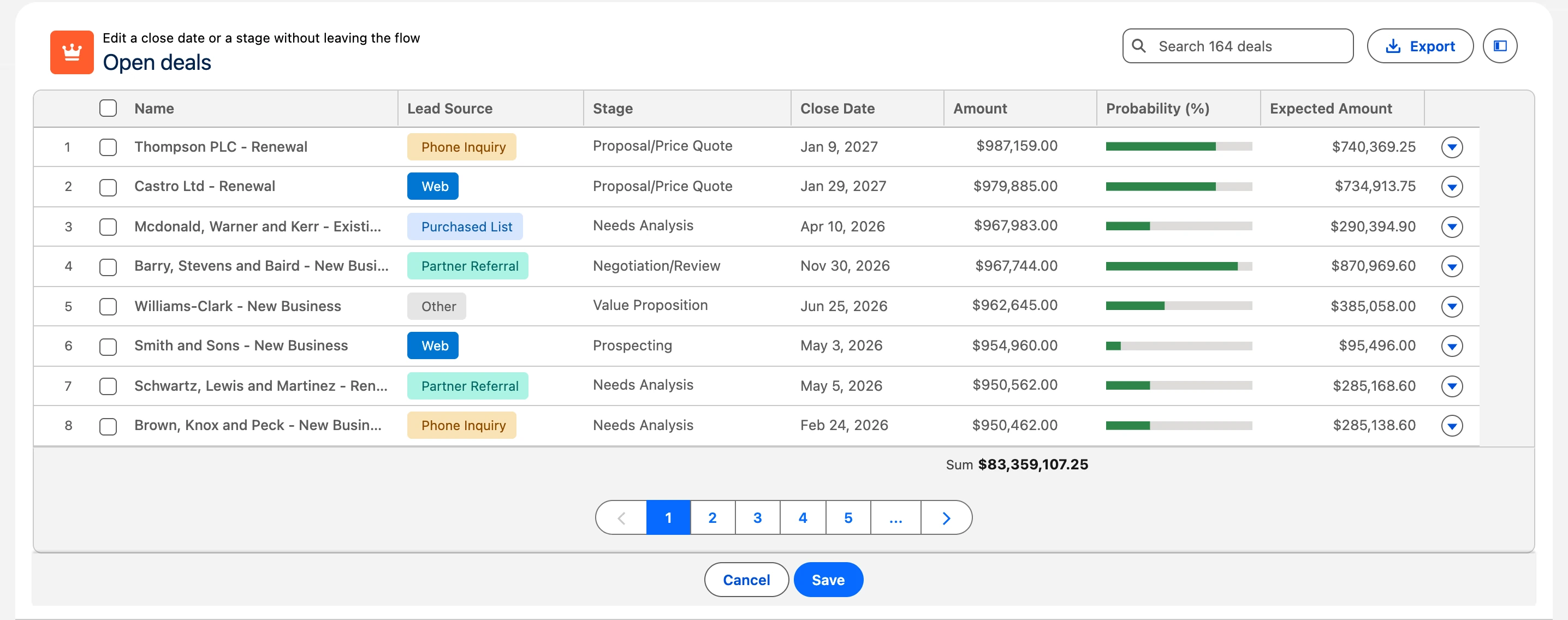This screenshot has width=1568, height=620.
Task: Check the Thompson PLC - Renewal row
Action: coord(108,147)
